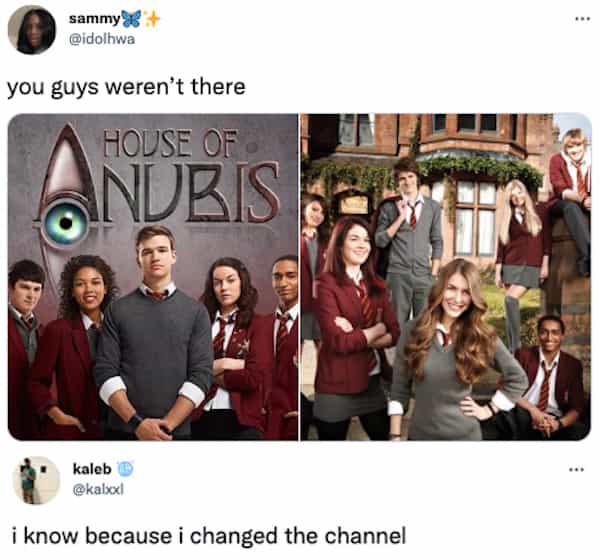Open more options on sammy's tweet
Image resolution: width=600 pixels, height=560 pixels.
point(583,18)
